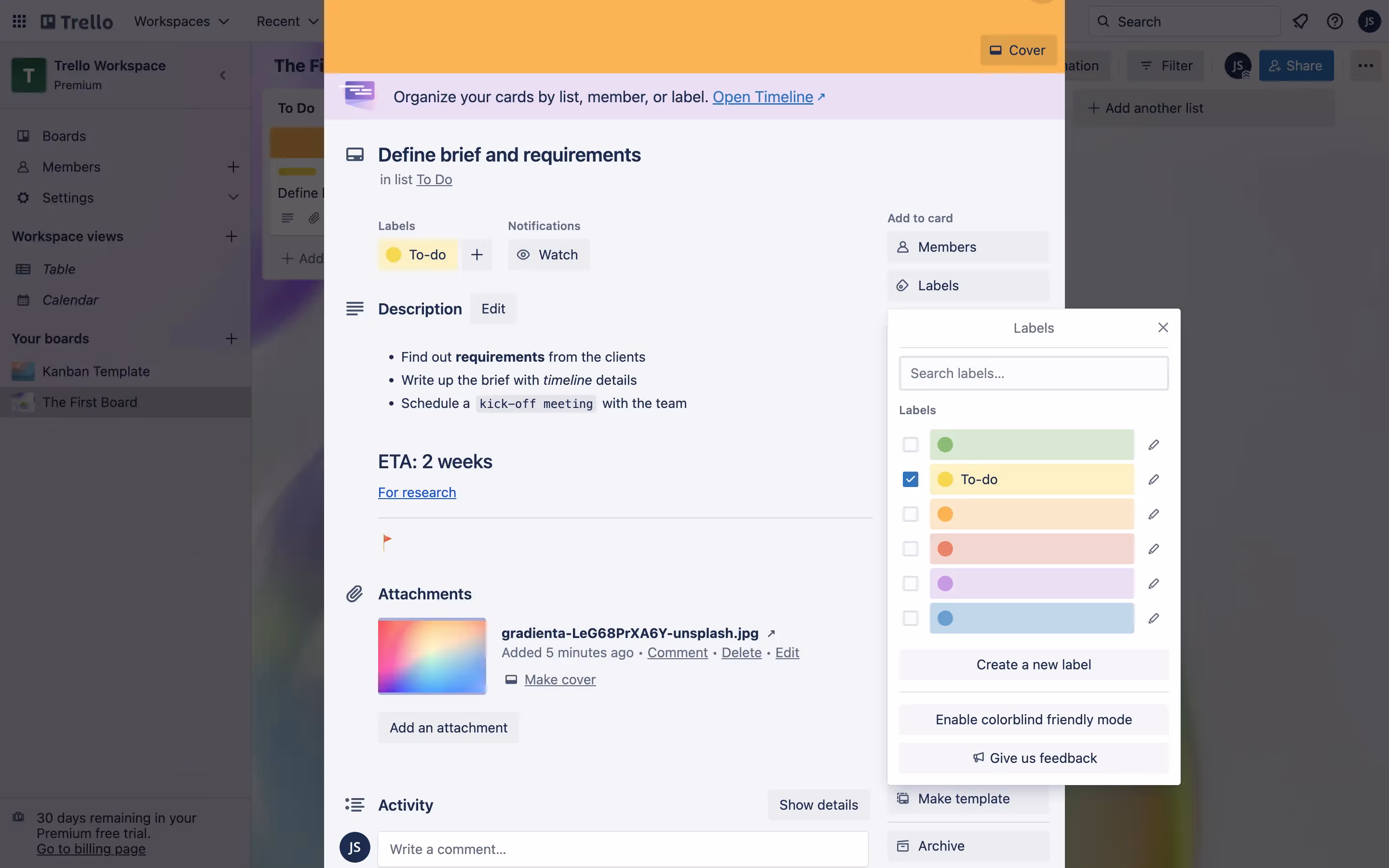Check the purple label checkbox
This screenshot has height=868, width=1389.
[x=910, y=584]
